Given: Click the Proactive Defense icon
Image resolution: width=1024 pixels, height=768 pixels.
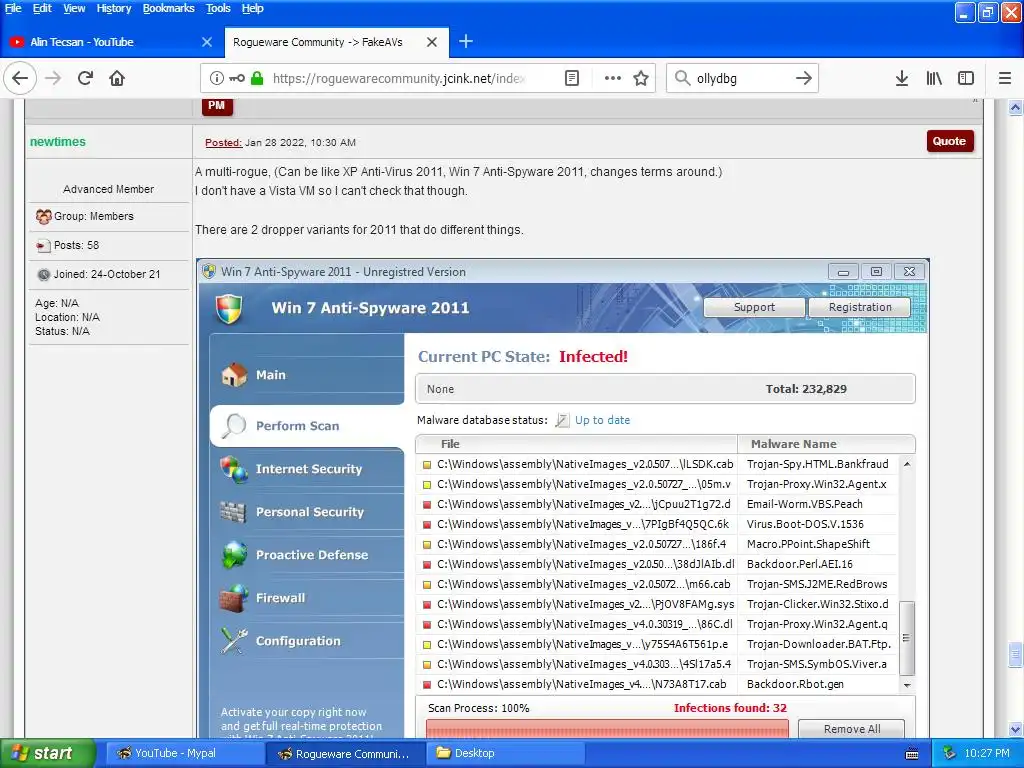Looking at the screenshot, I should (x=234, y=554).
